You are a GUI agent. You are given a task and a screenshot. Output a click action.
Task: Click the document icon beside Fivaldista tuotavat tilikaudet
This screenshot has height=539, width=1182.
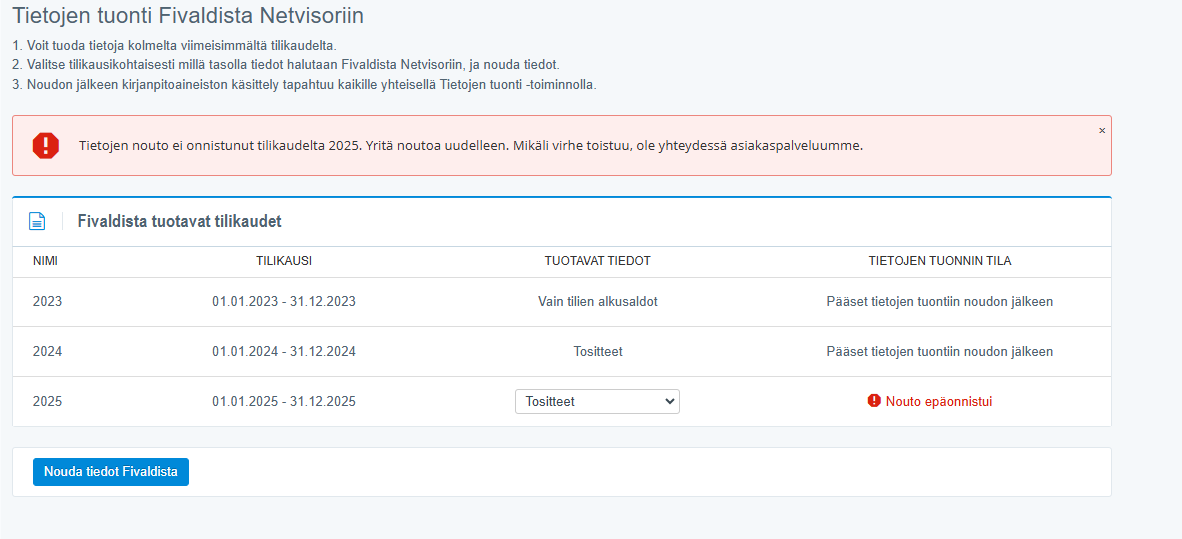click(37, 221)
